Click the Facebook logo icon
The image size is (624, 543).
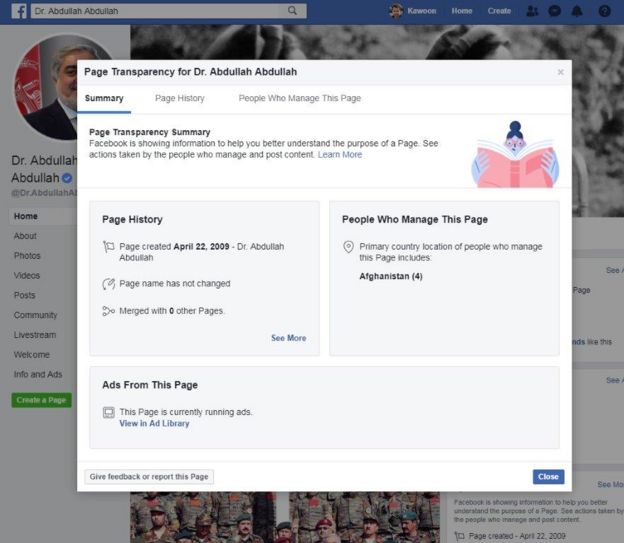(x=19, y=11)
